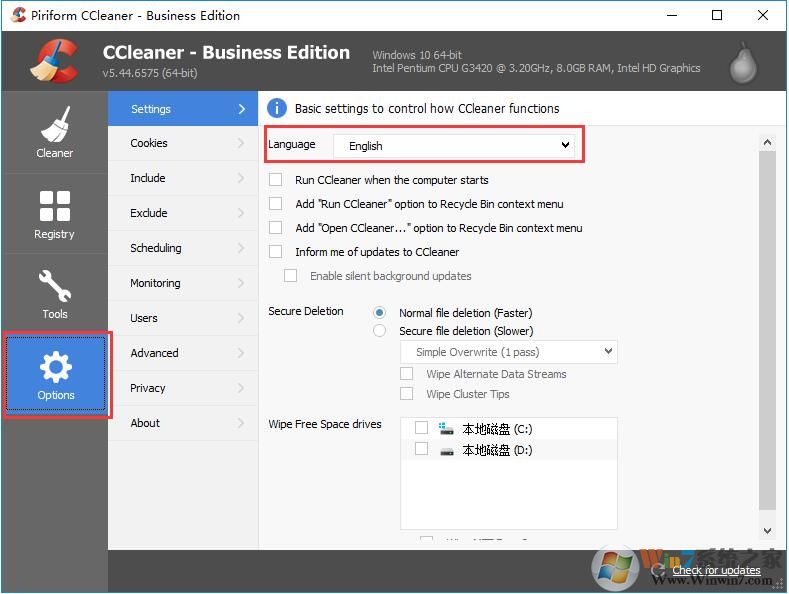789x594 pixels.
Task: Select Secure file deletion (Slower)
Action: [379, 331]
